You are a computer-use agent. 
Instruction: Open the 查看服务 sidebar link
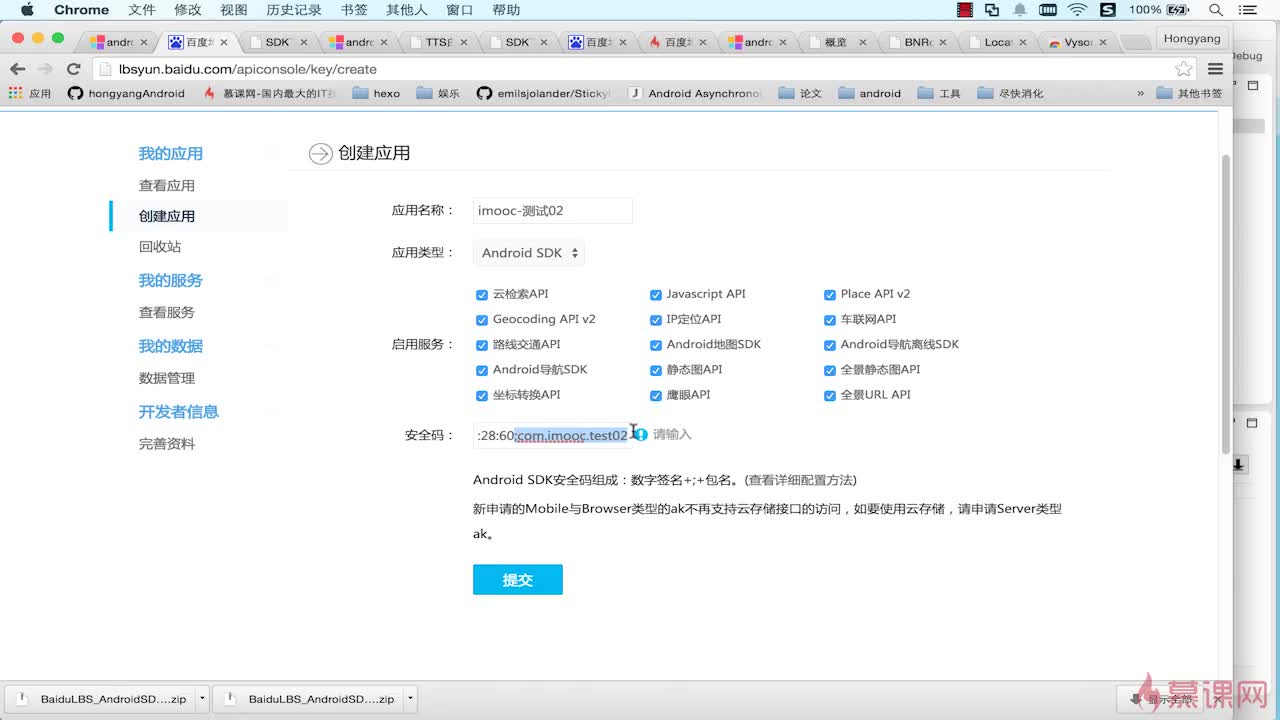pyautogui.click(x=167, y=312)
